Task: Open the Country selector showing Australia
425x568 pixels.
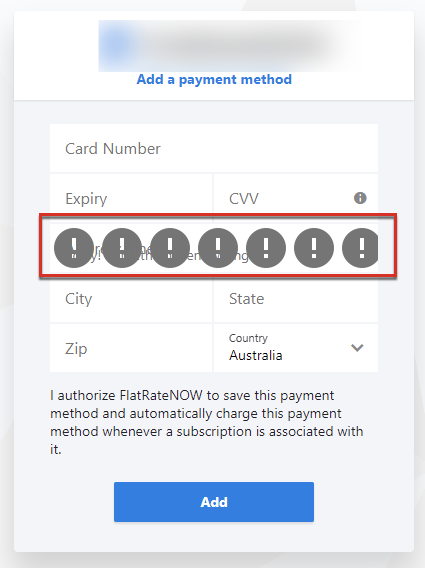Action: (x=296, y=348)
